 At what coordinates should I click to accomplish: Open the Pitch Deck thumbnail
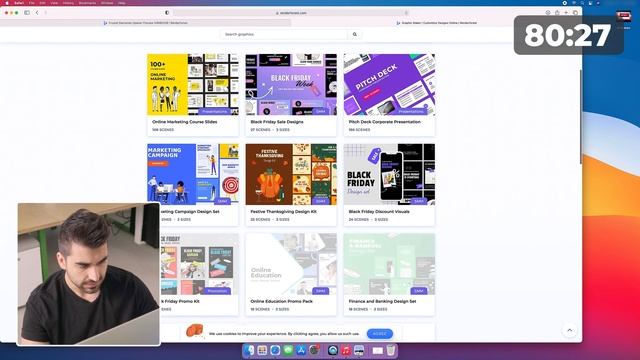click(389, 84)
